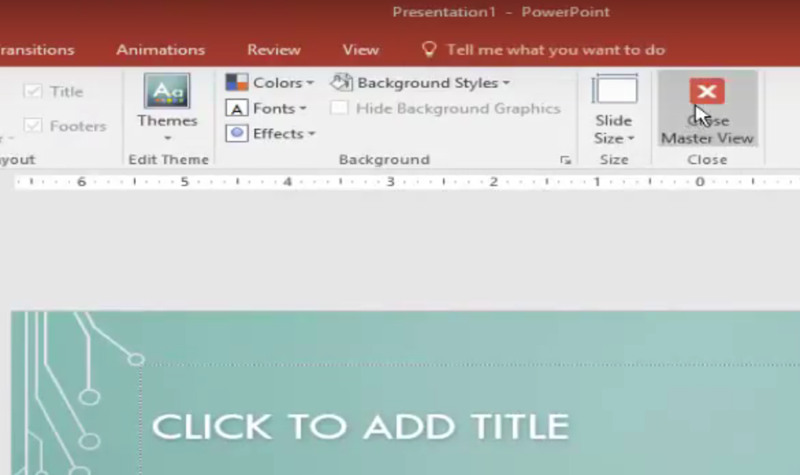Click the 'Click to add title' placeholder
Image resolution: width=800 pixels, height=475 pixels.
pyautogui.click(x=361, y=427)
